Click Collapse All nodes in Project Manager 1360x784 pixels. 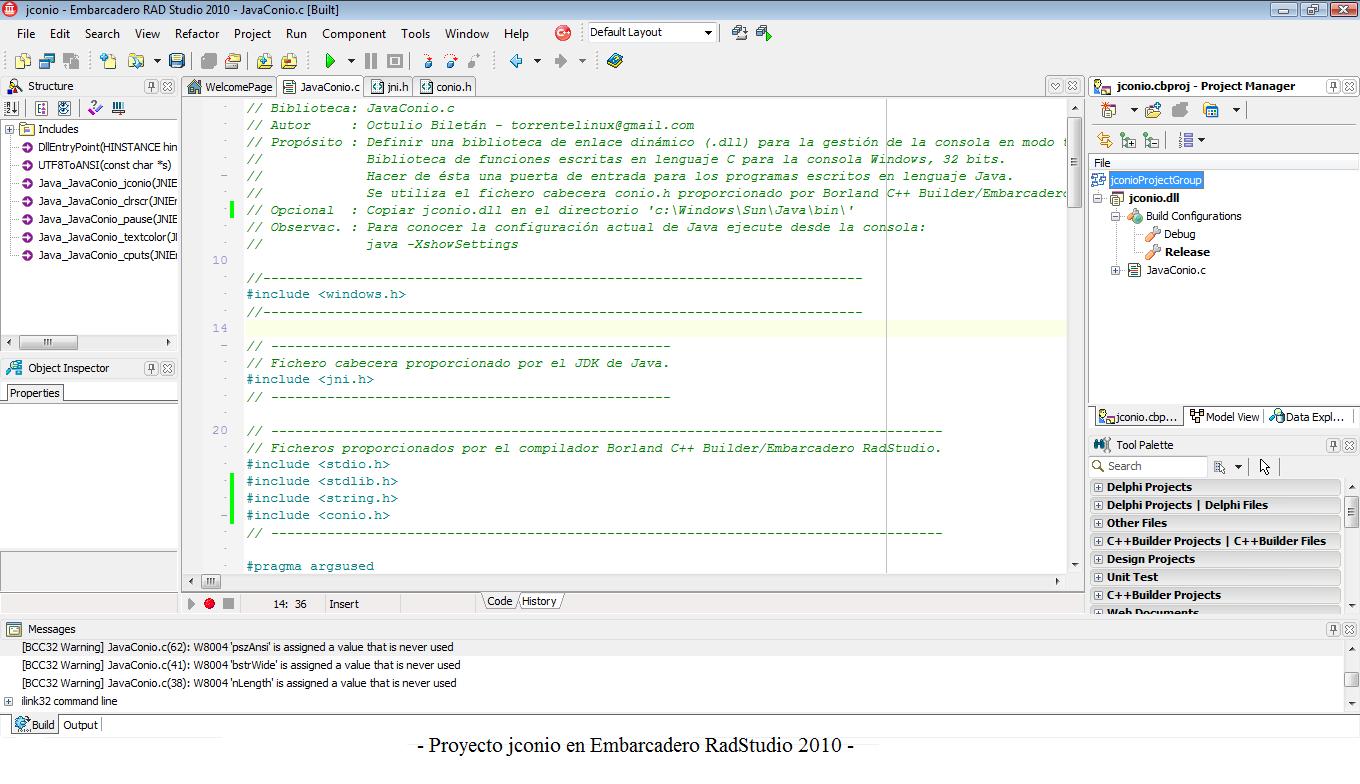[x=1151, y=140]
